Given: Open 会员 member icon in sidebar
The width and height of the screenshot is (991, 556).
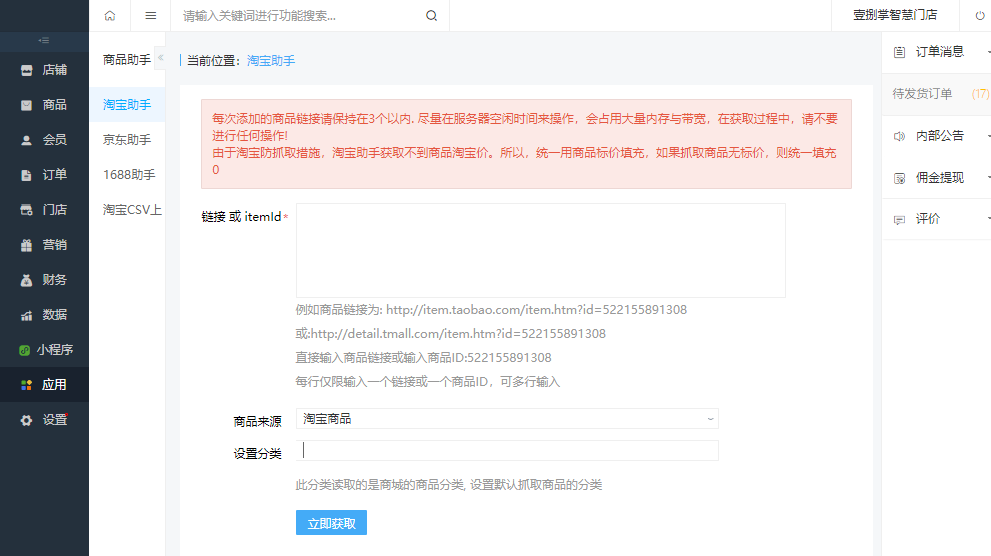Looking at the screenshot, I should tap(27, 140).
